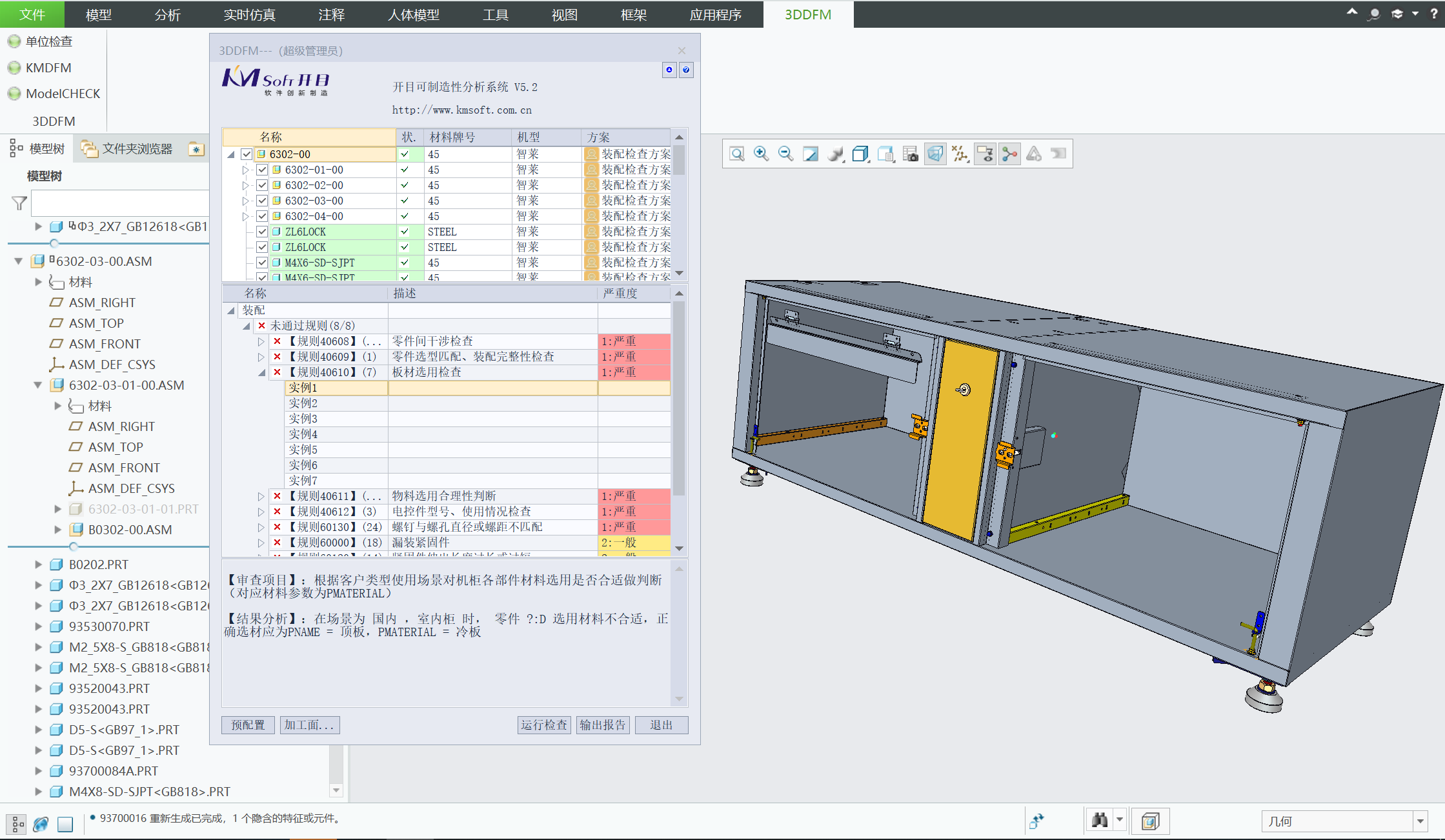Viewport: 1445px width, 840px height.
Task: Uncheck the ZL6LOCK first row checkbox
Action: (262, 232)
